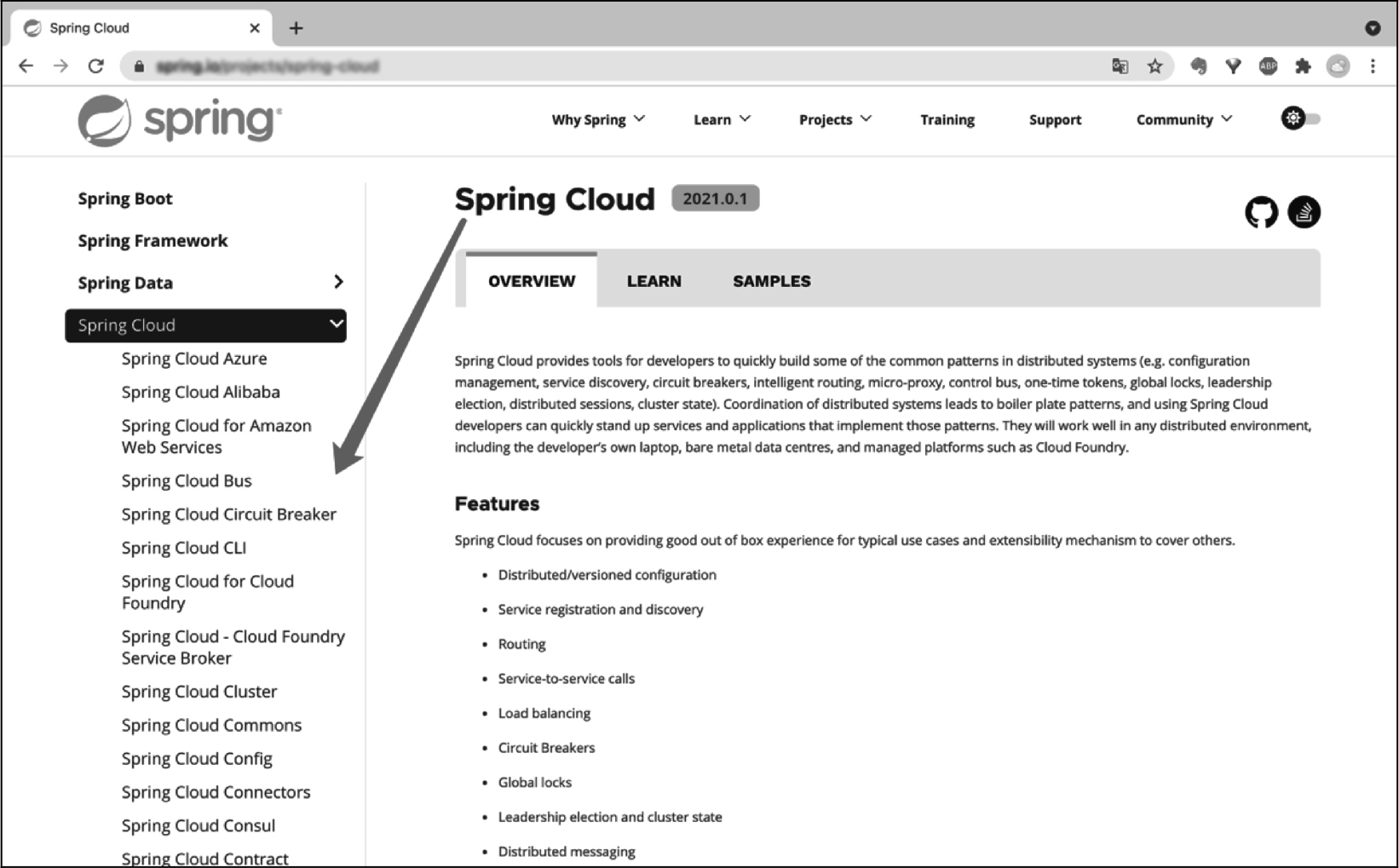
Task: Switch to the LEARN tab
Action: 653,280
